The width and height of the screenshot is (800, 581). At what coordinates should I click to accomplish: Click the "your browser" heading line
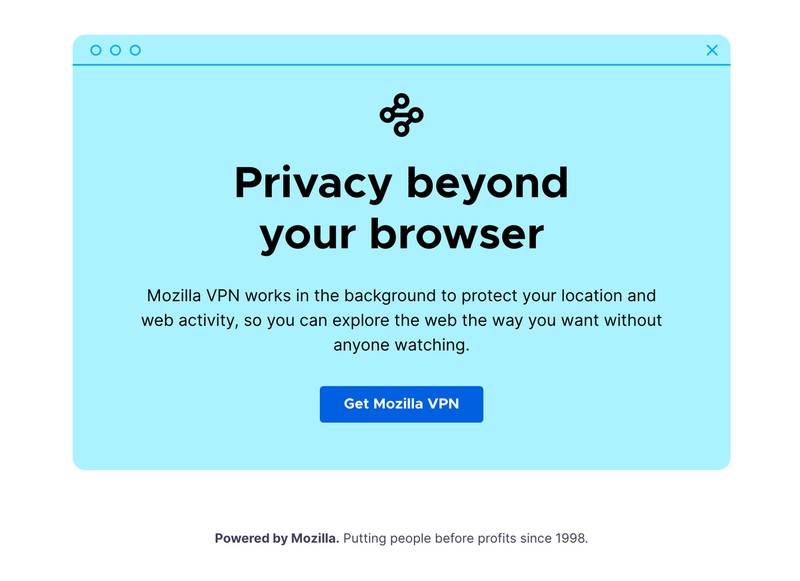coord(402,235)
